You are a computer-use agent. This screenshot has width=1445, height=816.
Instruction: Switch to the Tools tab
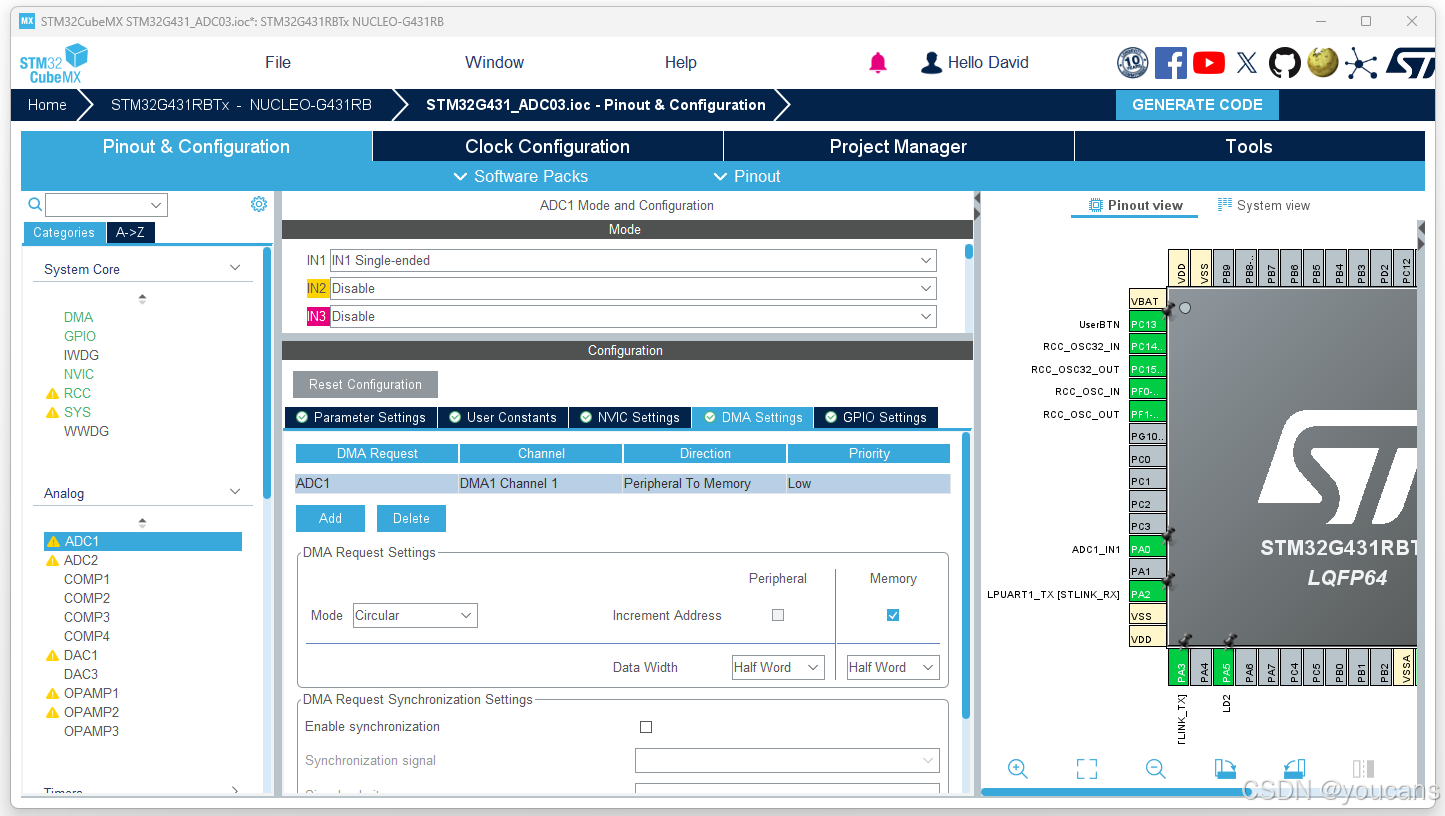click(x=1249, y=147)
